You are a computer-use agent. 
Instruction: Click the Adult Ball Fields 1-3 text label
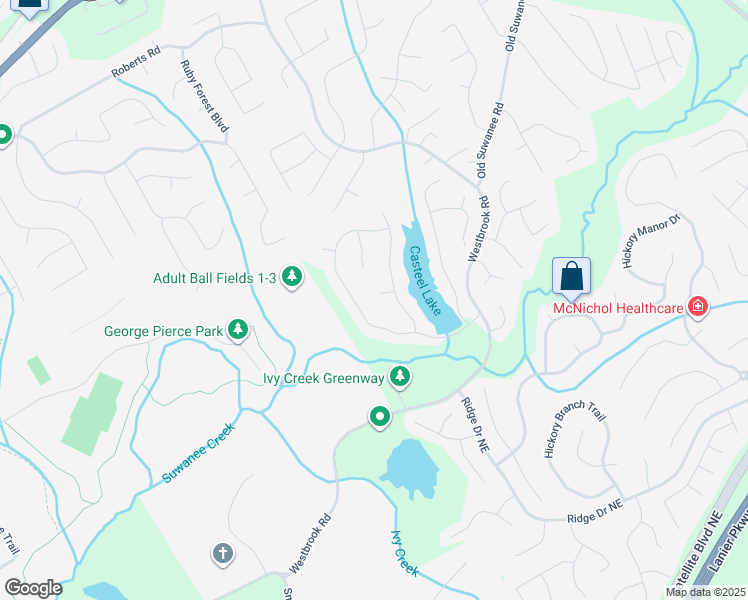click(215, 278)
